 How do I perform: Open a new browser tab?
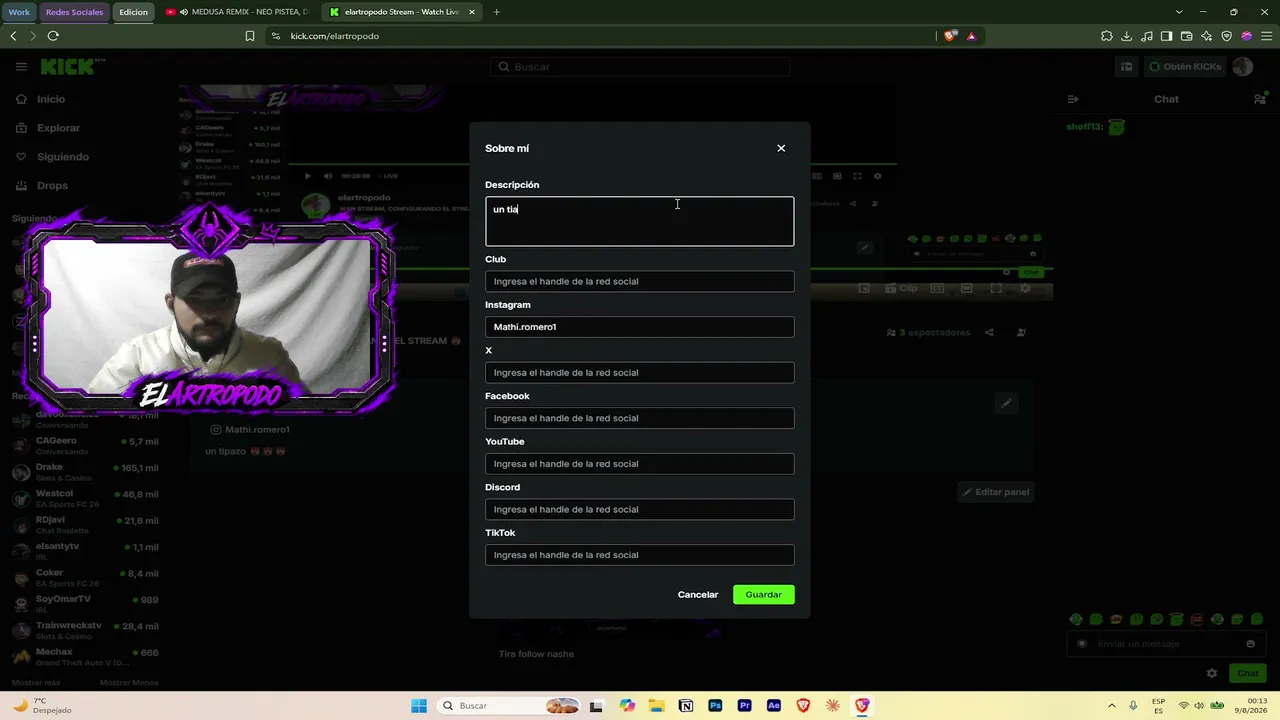[496, 12]
